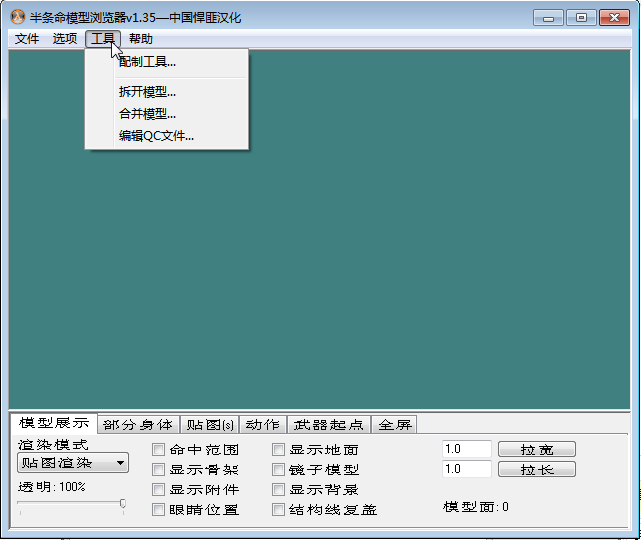641x540 pixels.
Task: Click the 渲染模式 label
Action: (53, 444)
